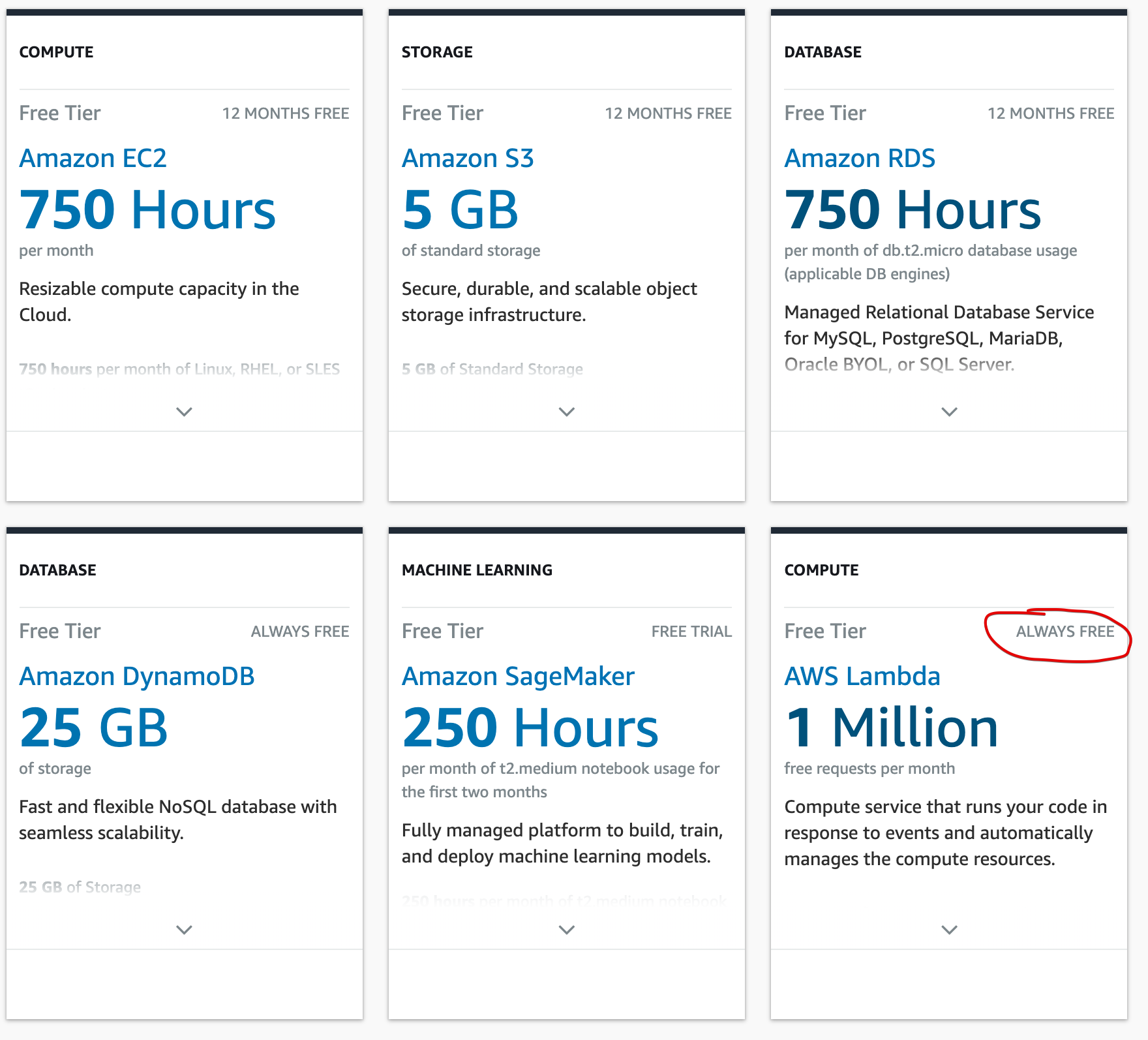Open the Amazon EC2 link
Screen dimensions: 1148x1040
[x=93, y=159]
